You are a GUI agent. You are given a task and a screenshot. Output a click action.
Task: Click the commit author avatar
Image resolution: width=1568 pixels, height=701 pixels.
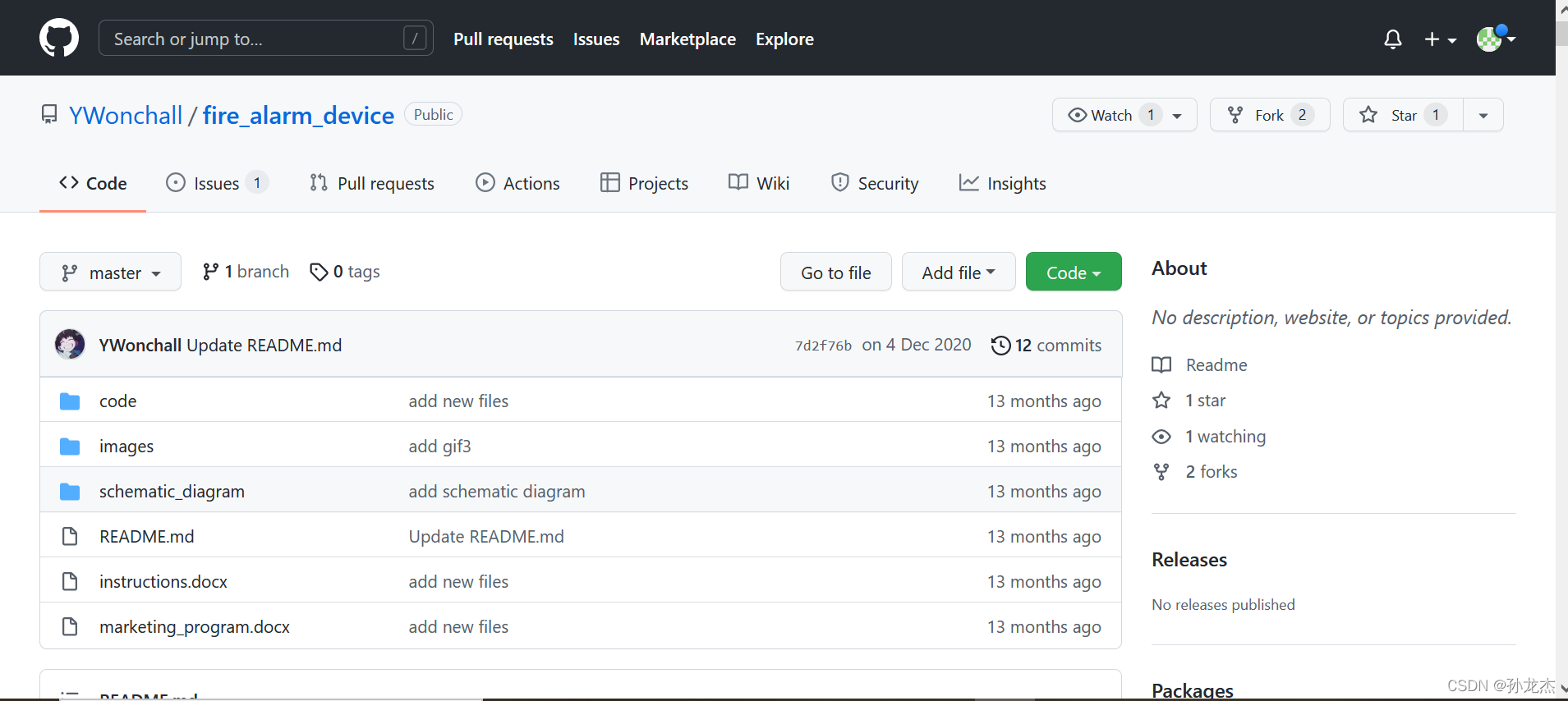(70, 344)
